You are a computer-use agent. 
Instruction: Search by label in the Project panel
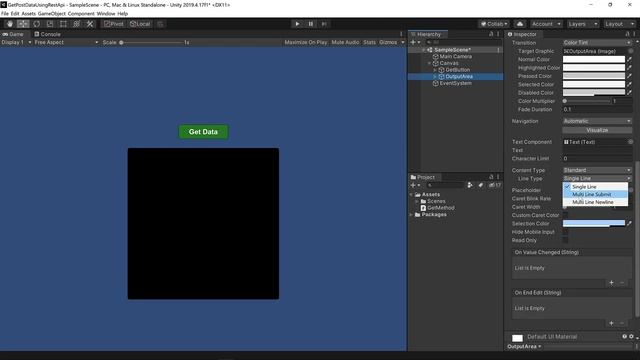[x=481, y=185]
